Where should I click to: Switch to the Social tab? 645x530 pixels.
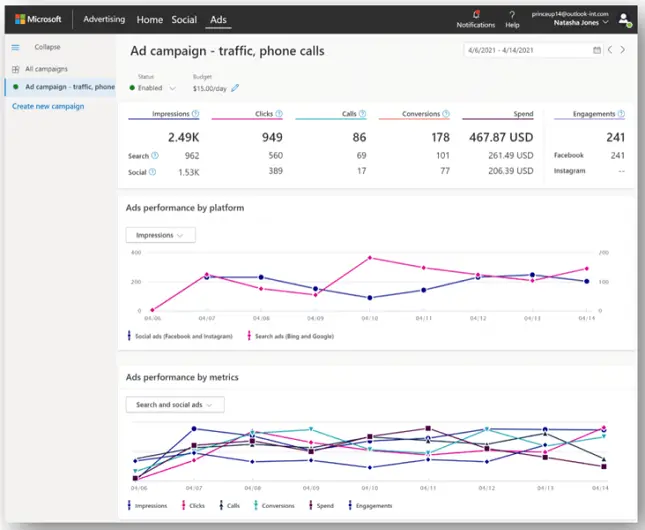(184, 20)
